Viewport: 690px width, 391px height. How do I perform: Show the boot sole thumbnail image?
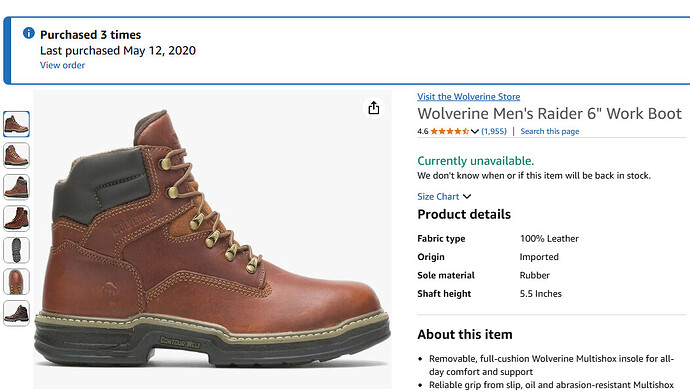tap(16, 250)
